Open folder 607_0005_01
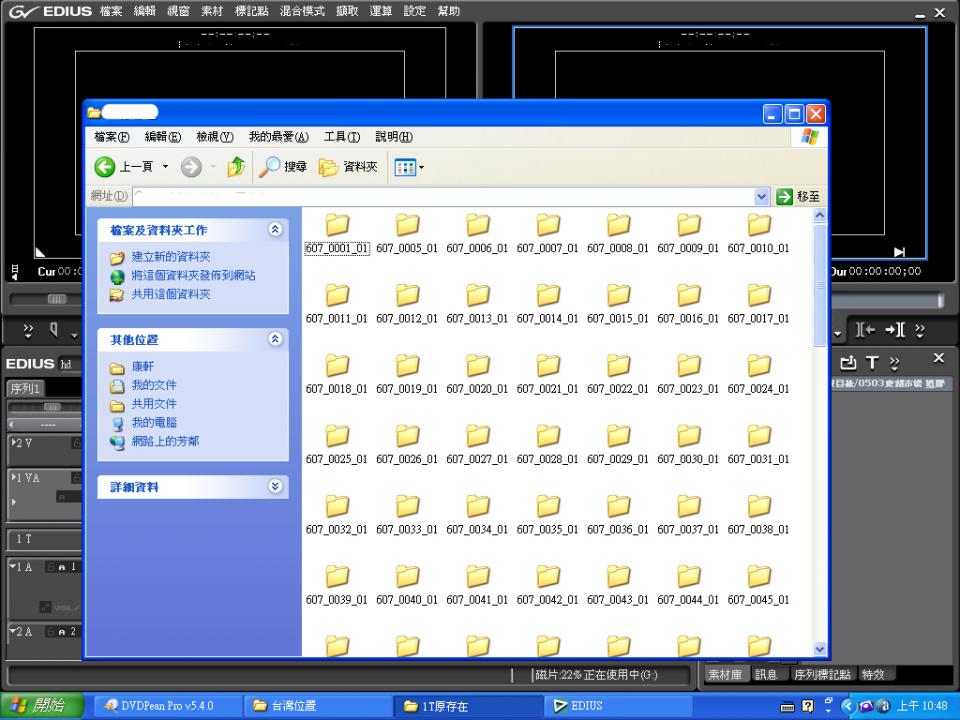960x720 pixels. point(407,225)
